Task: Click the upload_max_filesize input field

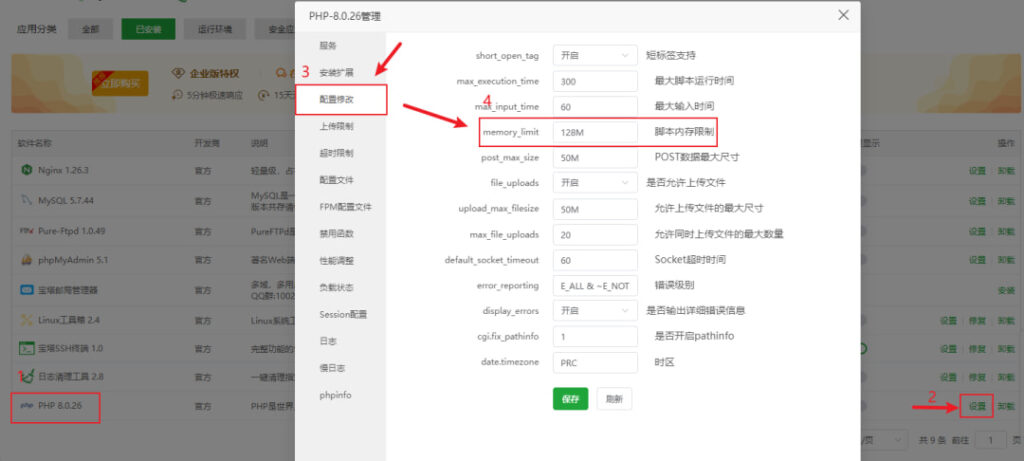Action: (595, 208)
